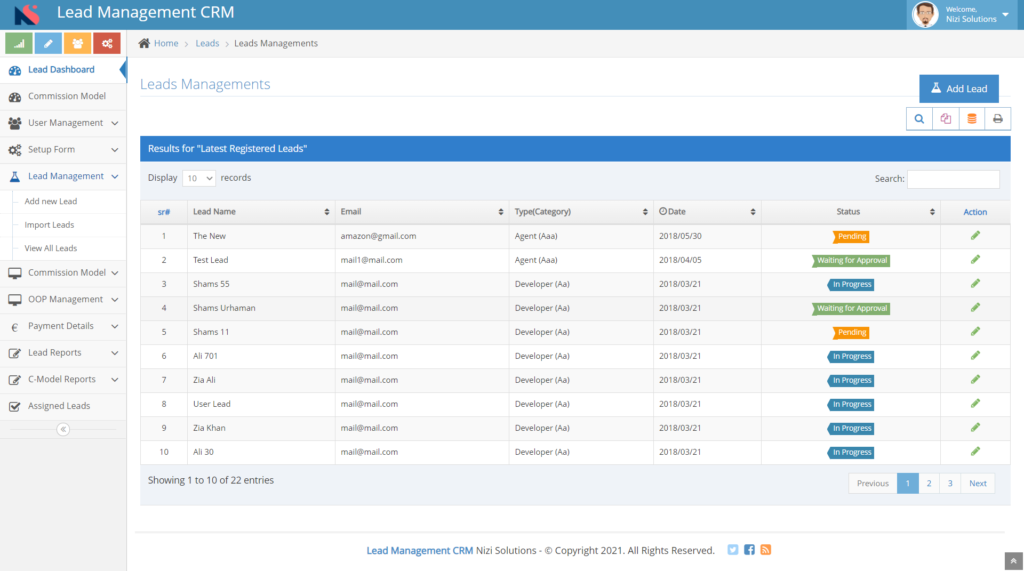
Task: Click the red gears shortcut icon
Action: tap(107, 44)
